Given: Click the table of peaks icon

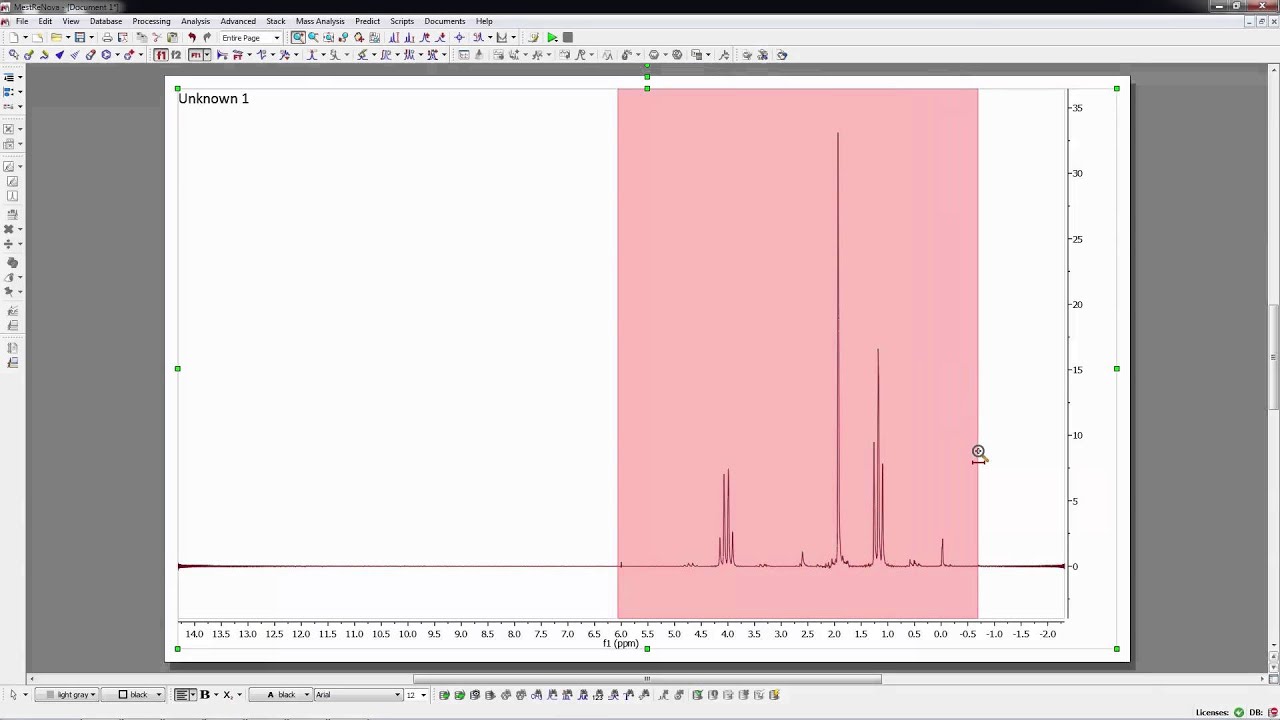Looking at the screenshot, I should 464,55.
